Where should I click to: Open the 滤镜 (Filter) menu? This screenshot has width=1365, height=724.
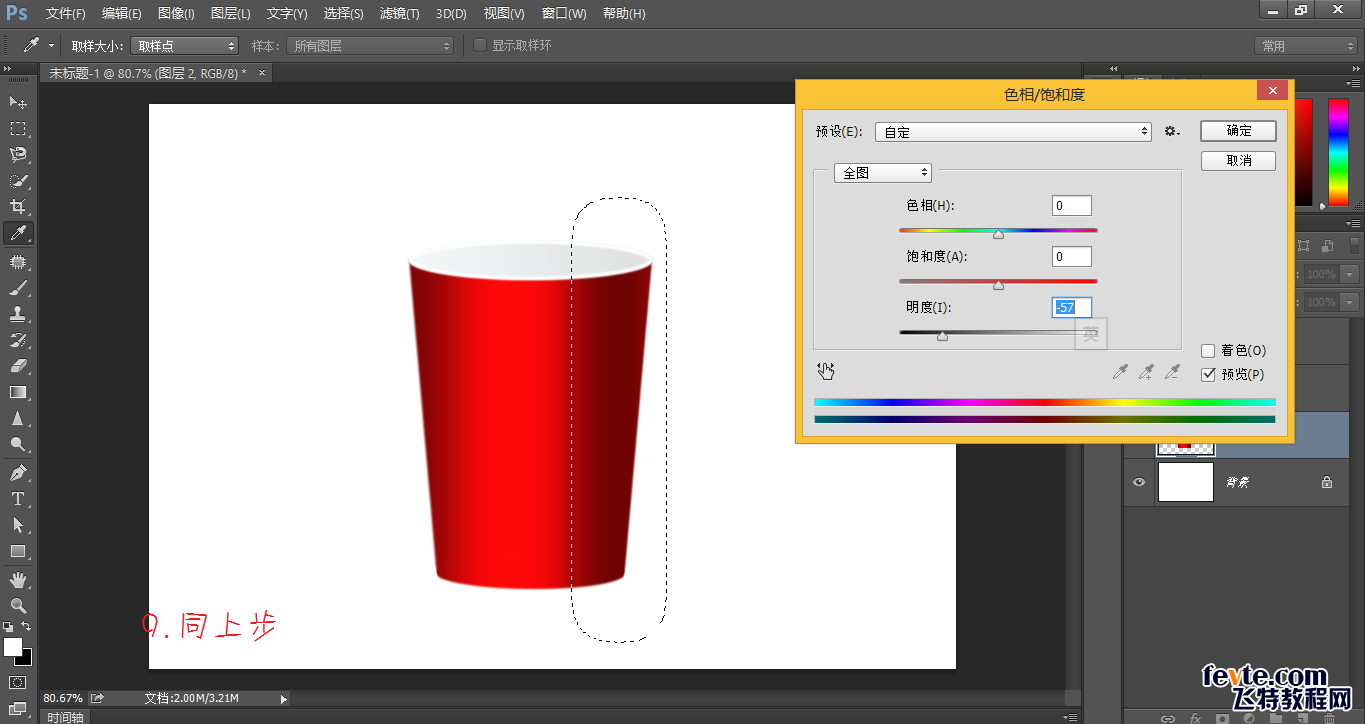[400, 14]
